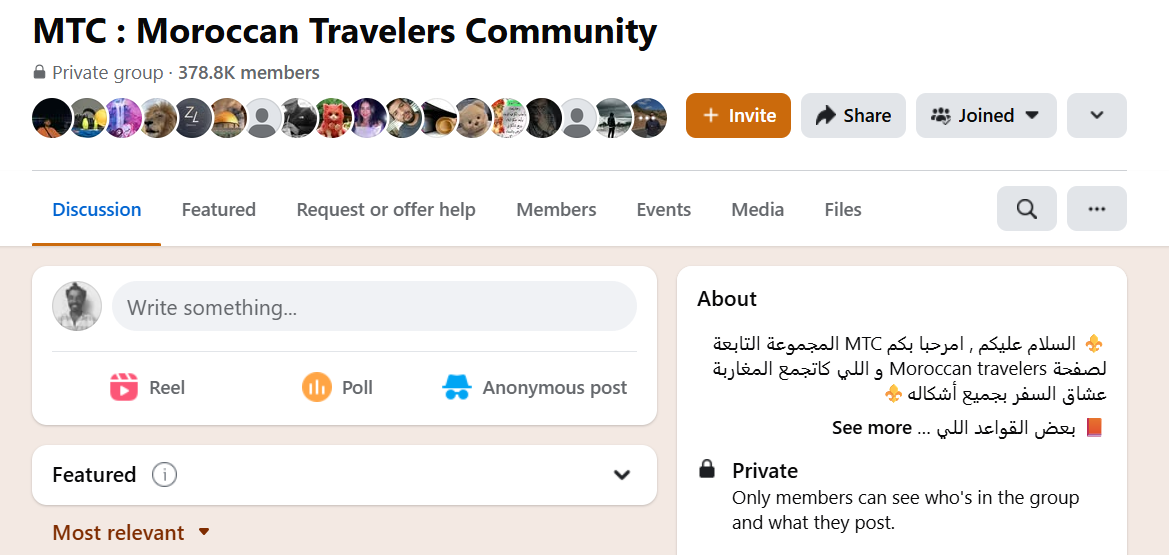This screenshot has width=1169, height=555.
Task: Expand the chevron next to Joined
Action: pos(1096,115)
